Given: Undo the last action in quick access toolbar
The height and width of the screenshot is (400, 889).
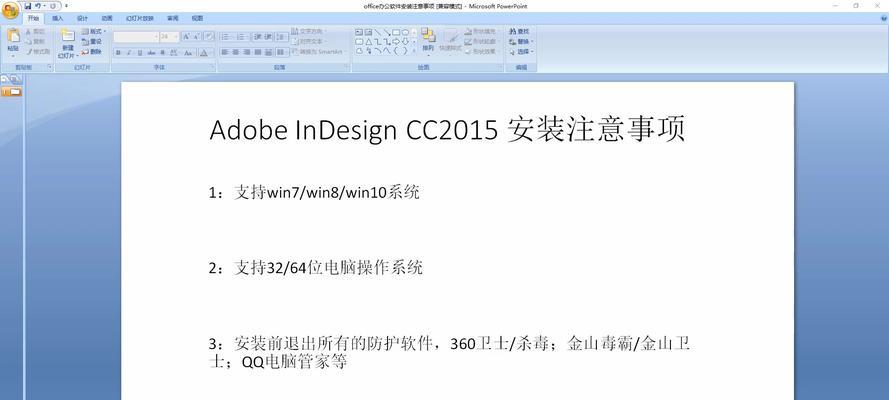Looking at the screenshot, I should [x=37, y=6].
